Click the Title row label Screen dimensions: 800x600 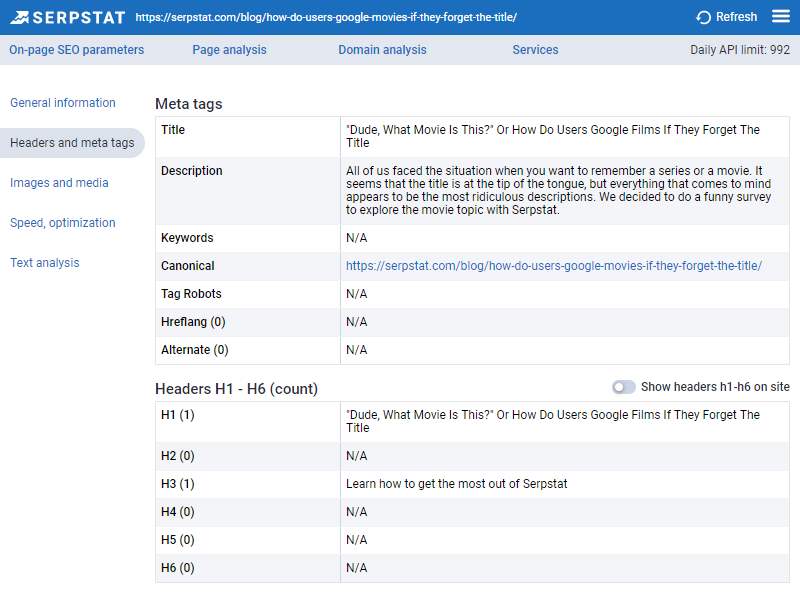pyautogui.click(x=173, y=130)
